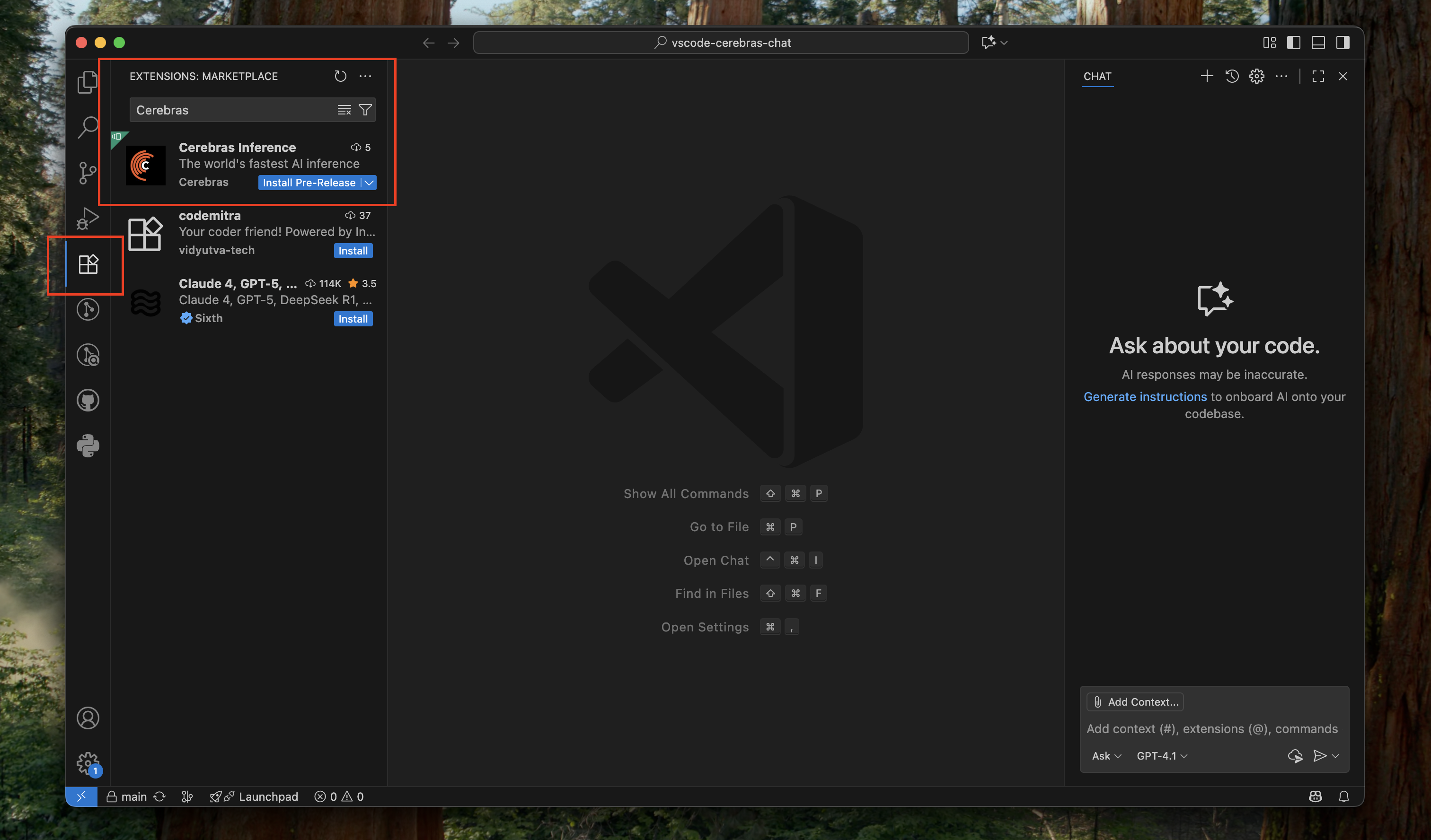Clear the extensions search results
Image resolution: width=1431 pixels, height=840 pixels.
click(344, 110)
